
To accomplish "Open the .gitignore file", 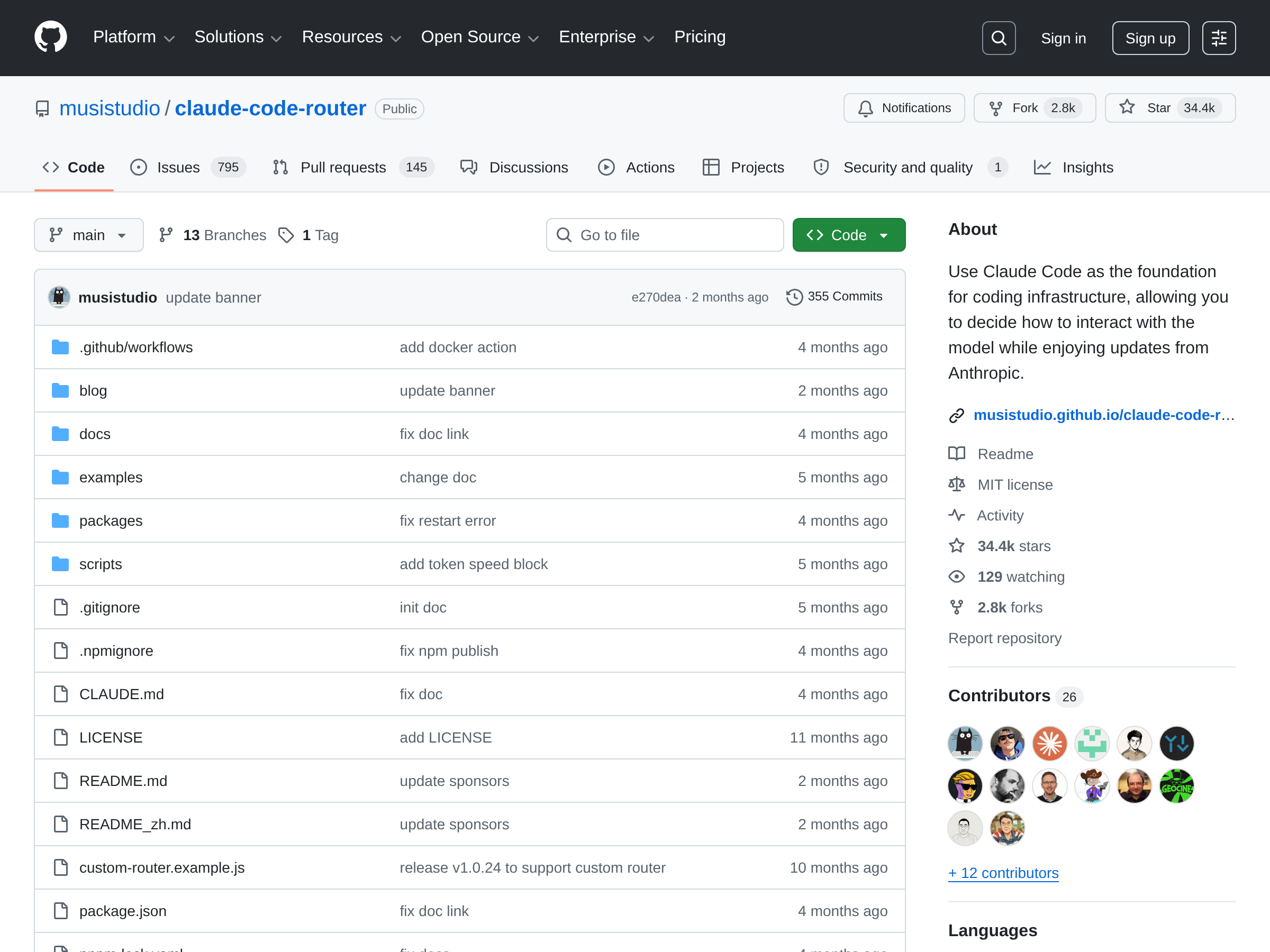I will tap(110, 608).
